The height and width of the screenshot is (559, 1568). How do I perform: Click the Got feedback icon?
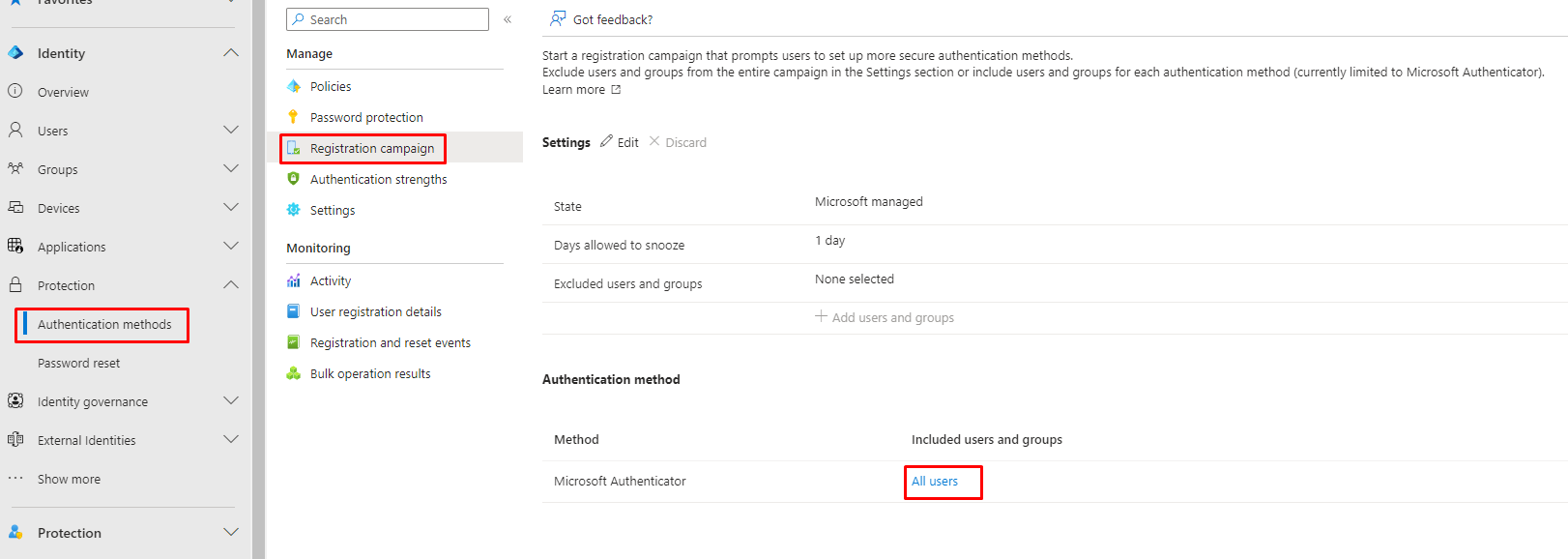[x=558, y=19]
